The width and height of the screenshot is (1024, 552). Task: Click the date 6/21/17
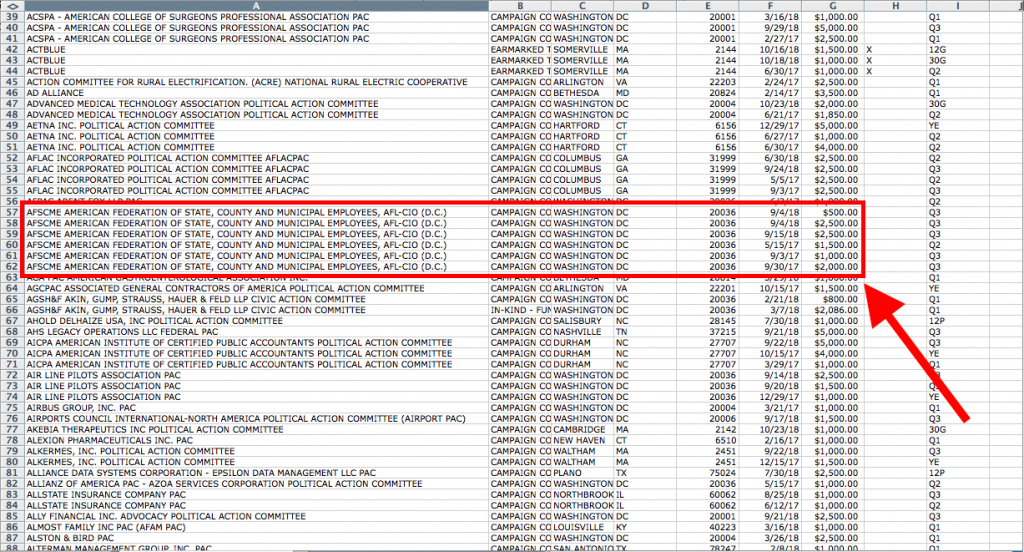point(771,115)
